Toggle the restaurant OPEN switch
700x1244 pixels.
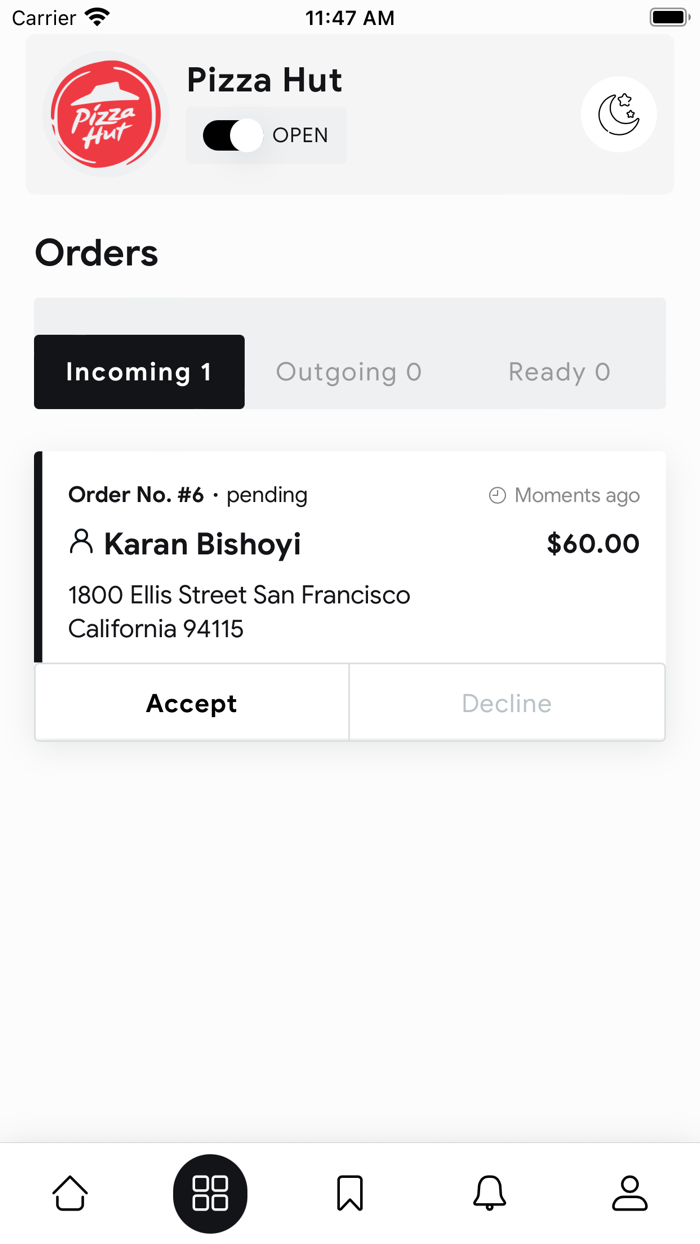pos(233,135)
